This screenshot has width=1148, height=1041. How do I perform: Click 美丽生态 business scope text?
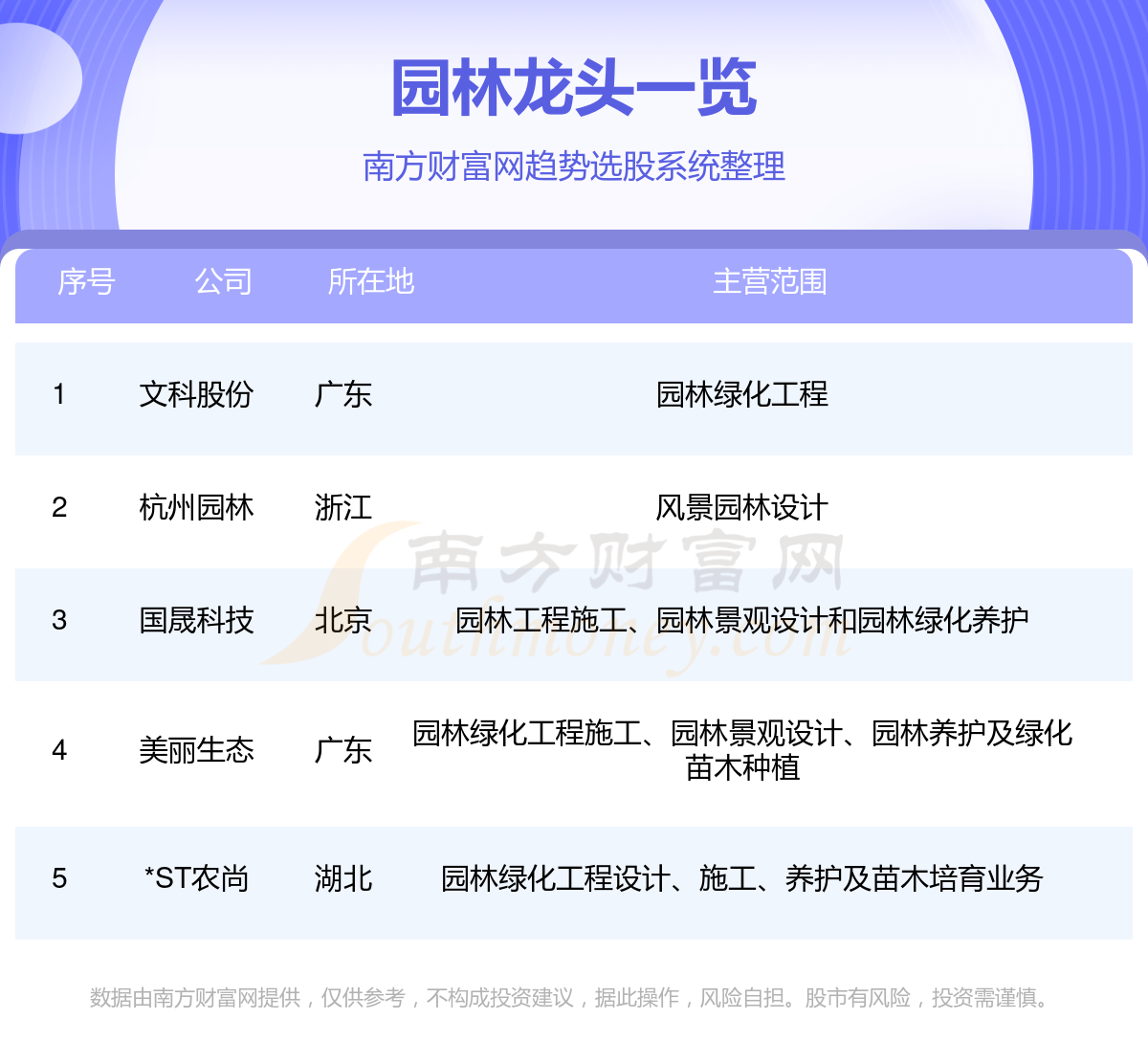742,750
